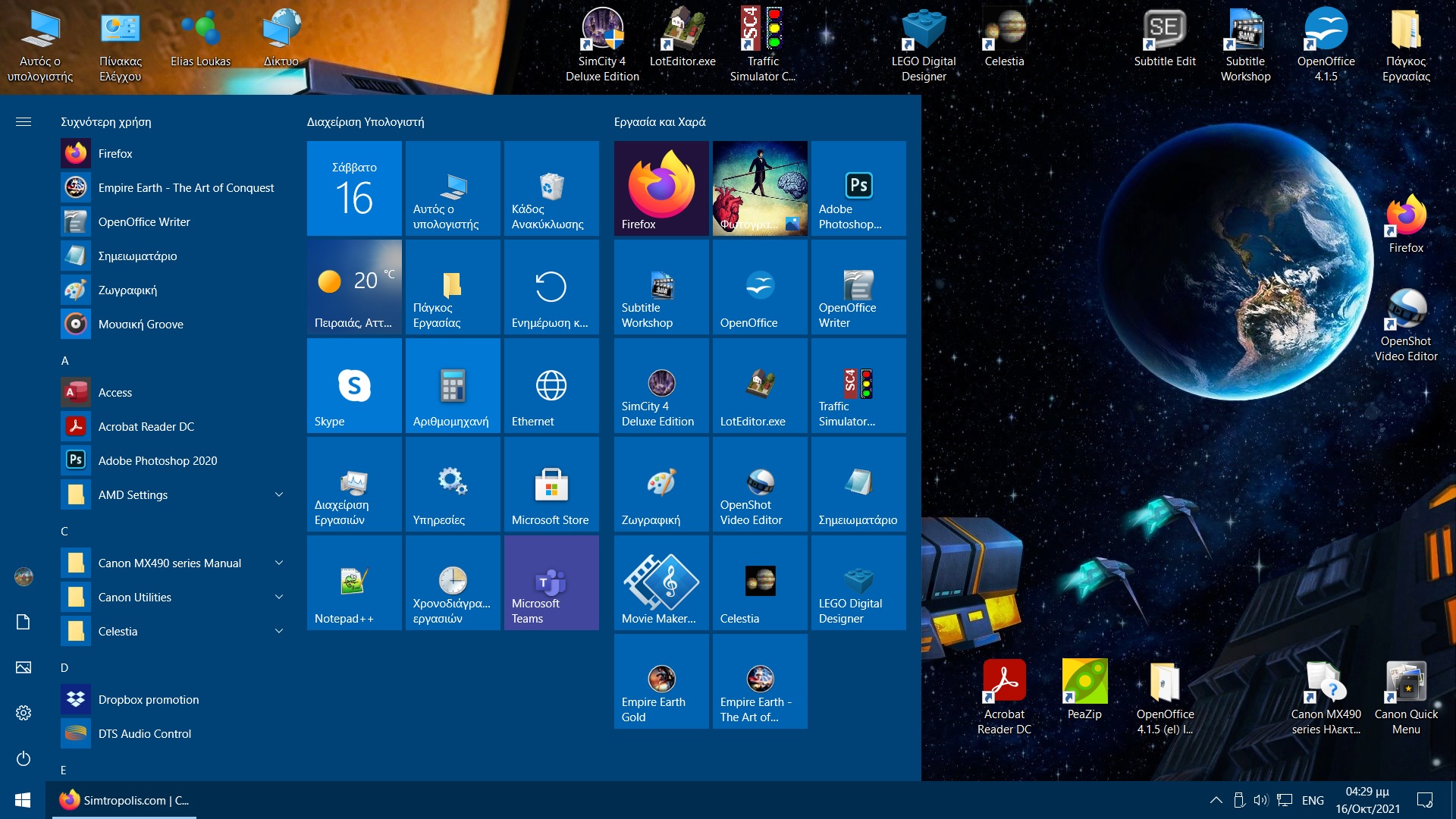This screenshot has width=1456, height=819.
Task: Open Διαχείριση Εργασιών task manager tile
Action: (x=354, y=484)
